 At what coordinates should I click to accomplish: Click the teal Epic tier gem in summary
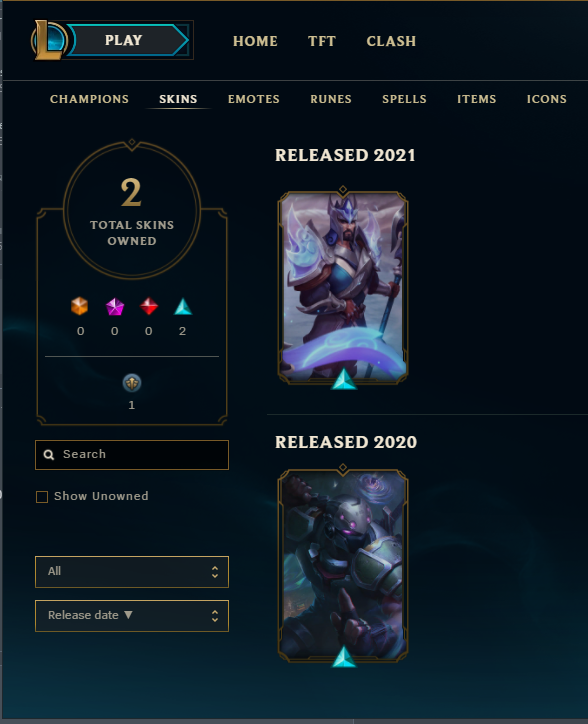183,307
